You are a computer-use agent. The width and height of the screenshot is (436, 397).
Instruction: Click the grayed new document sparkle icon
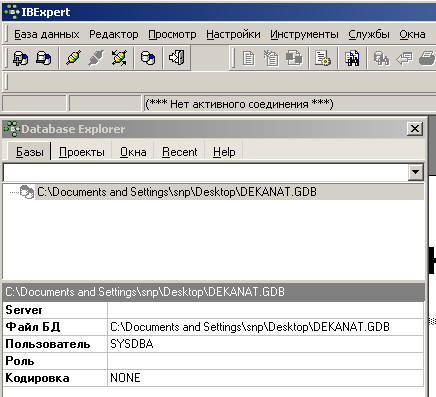271,59
